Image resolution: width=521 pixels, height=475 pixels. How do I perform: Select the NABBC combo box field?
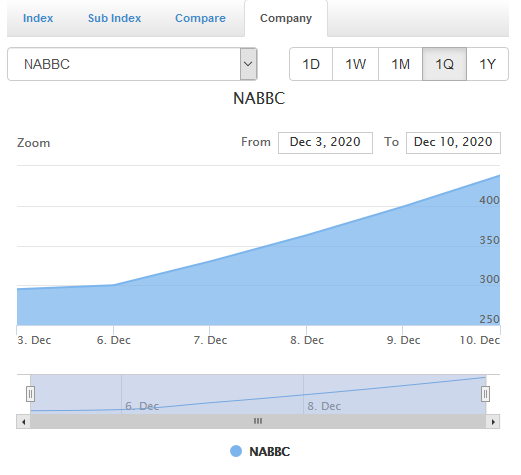(x=132, y=64)
